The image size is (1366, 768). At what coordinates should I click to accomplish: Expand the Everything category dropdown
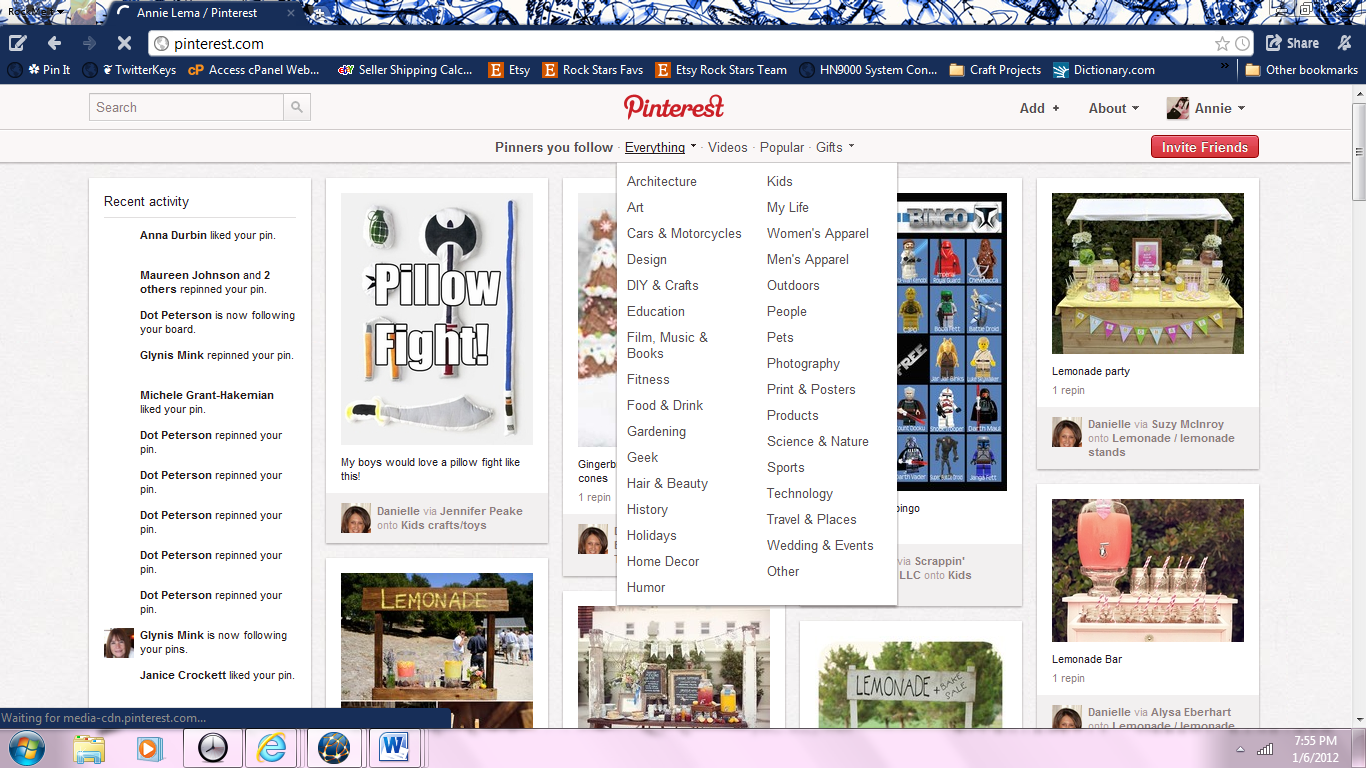659,146
